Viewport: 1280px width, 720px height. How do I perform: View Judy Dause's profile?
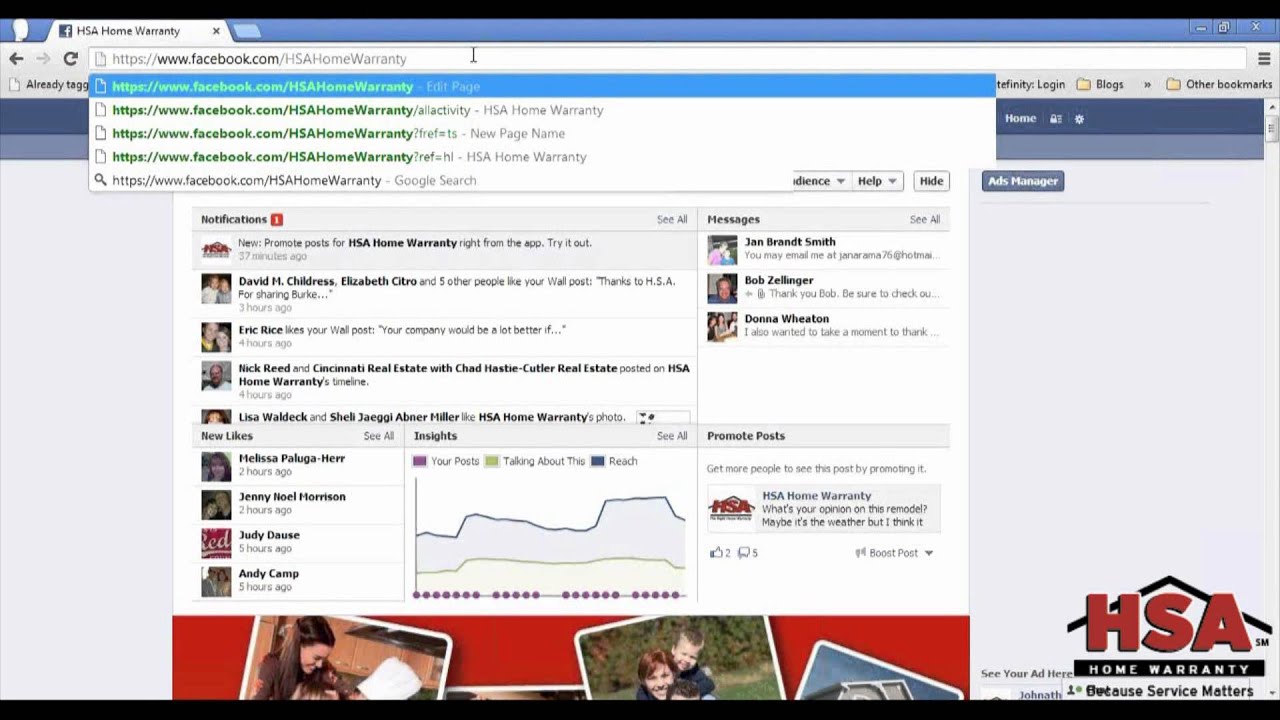click(x=269, y=535)
